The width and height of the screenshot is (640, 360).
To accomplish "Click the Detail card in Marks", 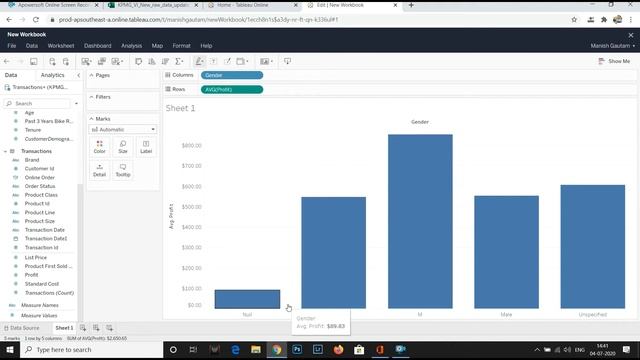I will click(100, 170).
